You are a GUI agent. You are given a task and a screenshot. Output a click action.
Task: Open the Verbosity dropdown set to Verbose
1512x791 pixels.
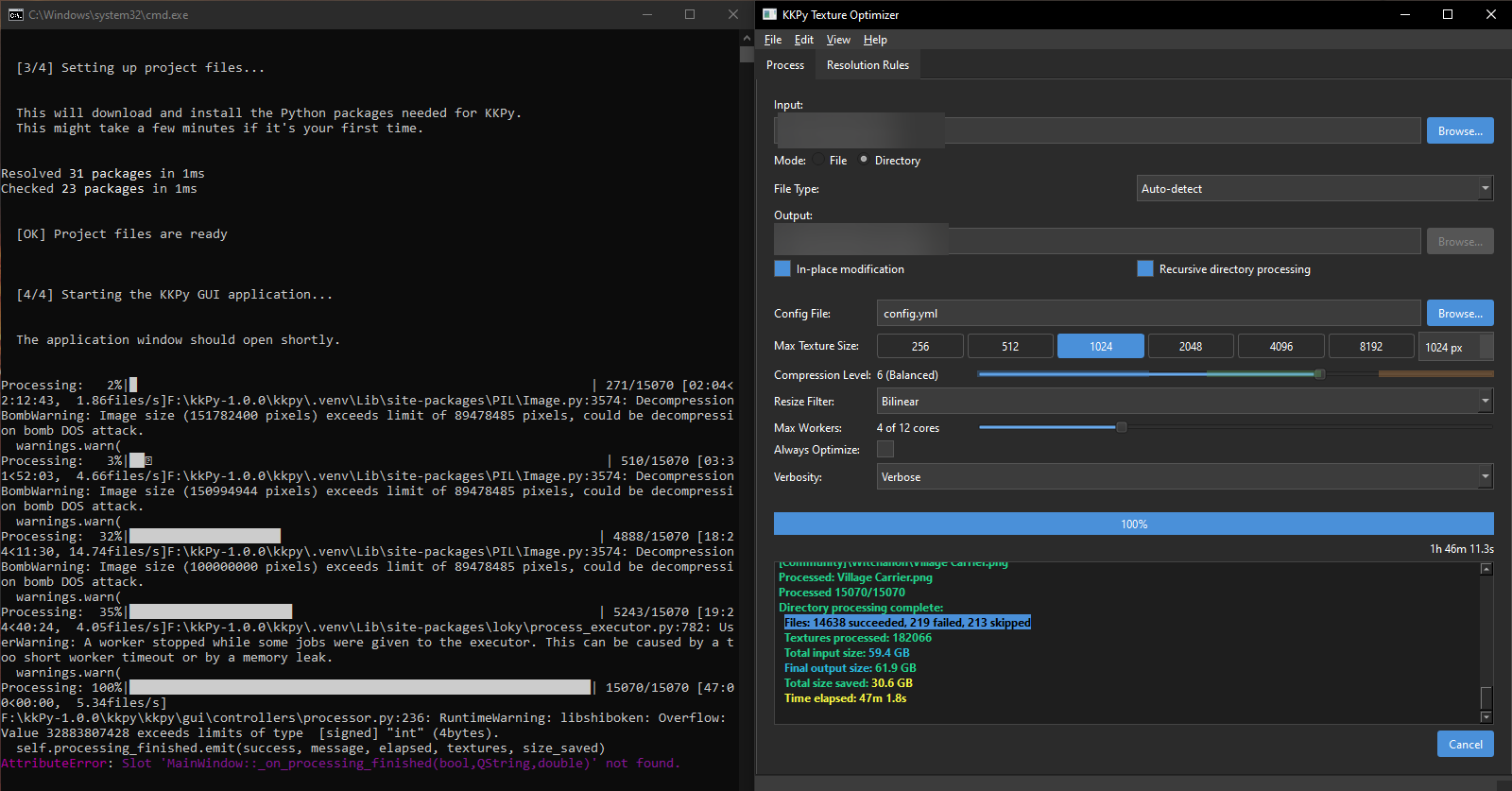point(1185,477)
